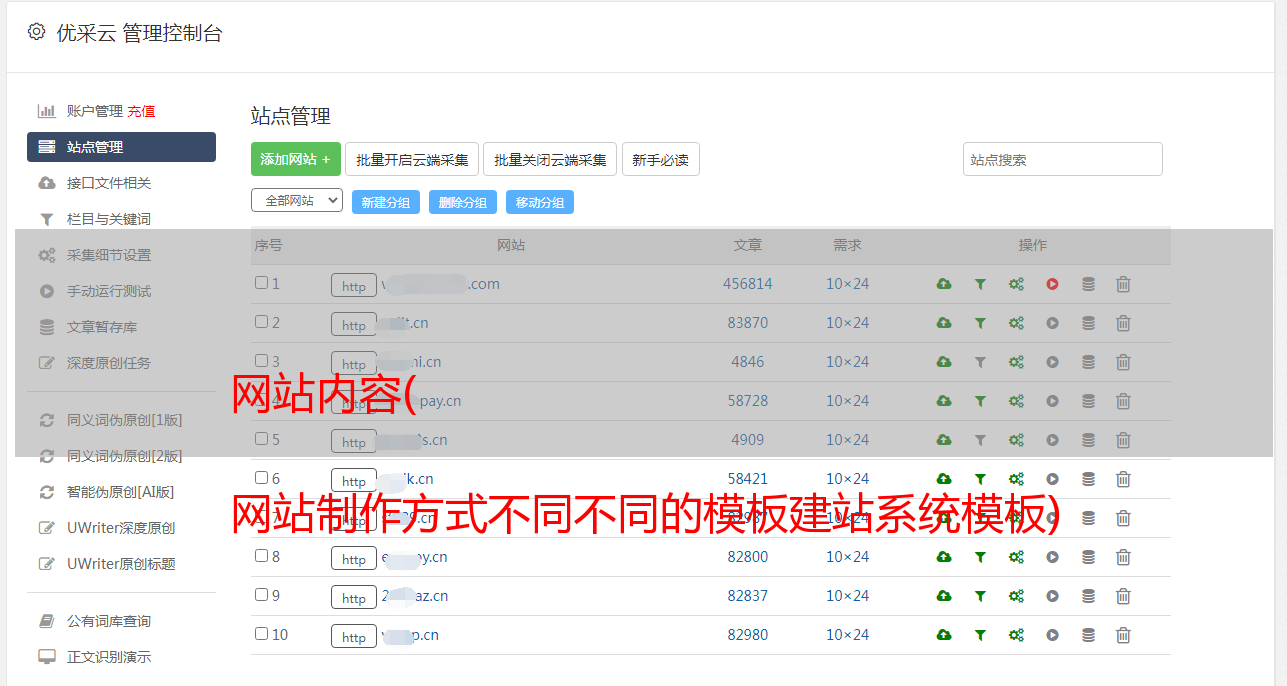
Task: Open UWriter深度原创 in the sidebar
Action: click(x=121, y=528)
